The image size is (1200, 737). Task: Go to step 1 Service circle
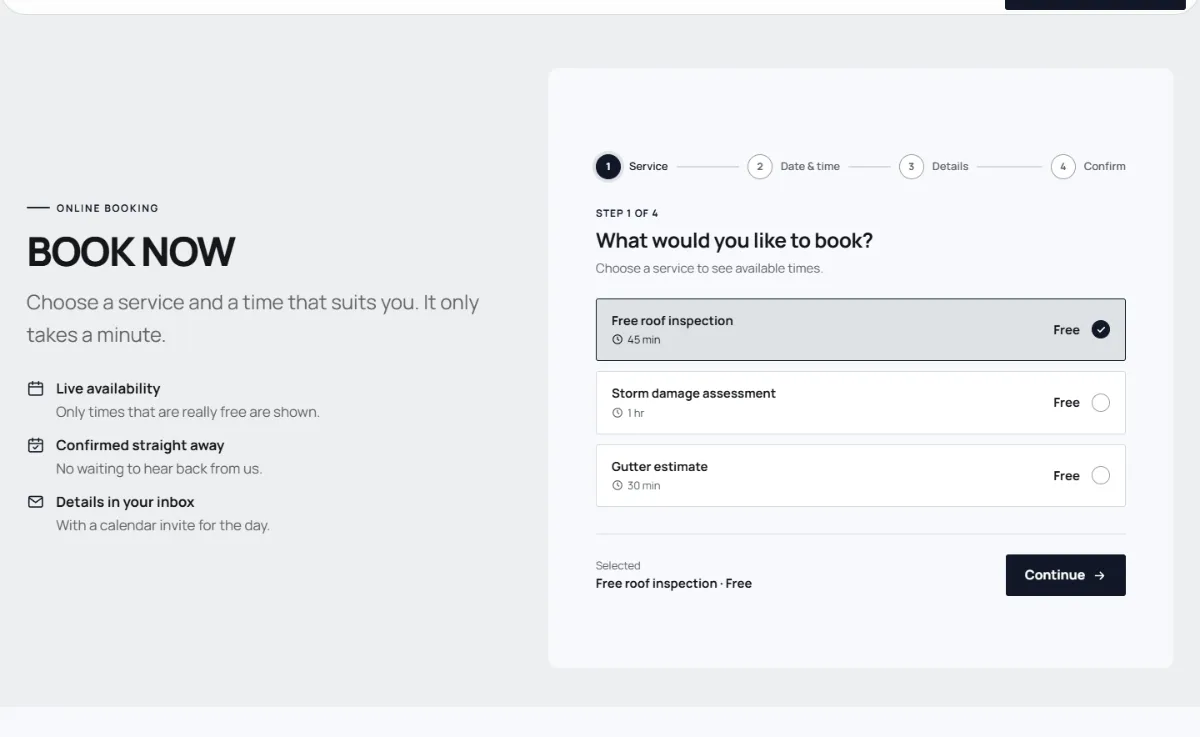click(608, 167)
